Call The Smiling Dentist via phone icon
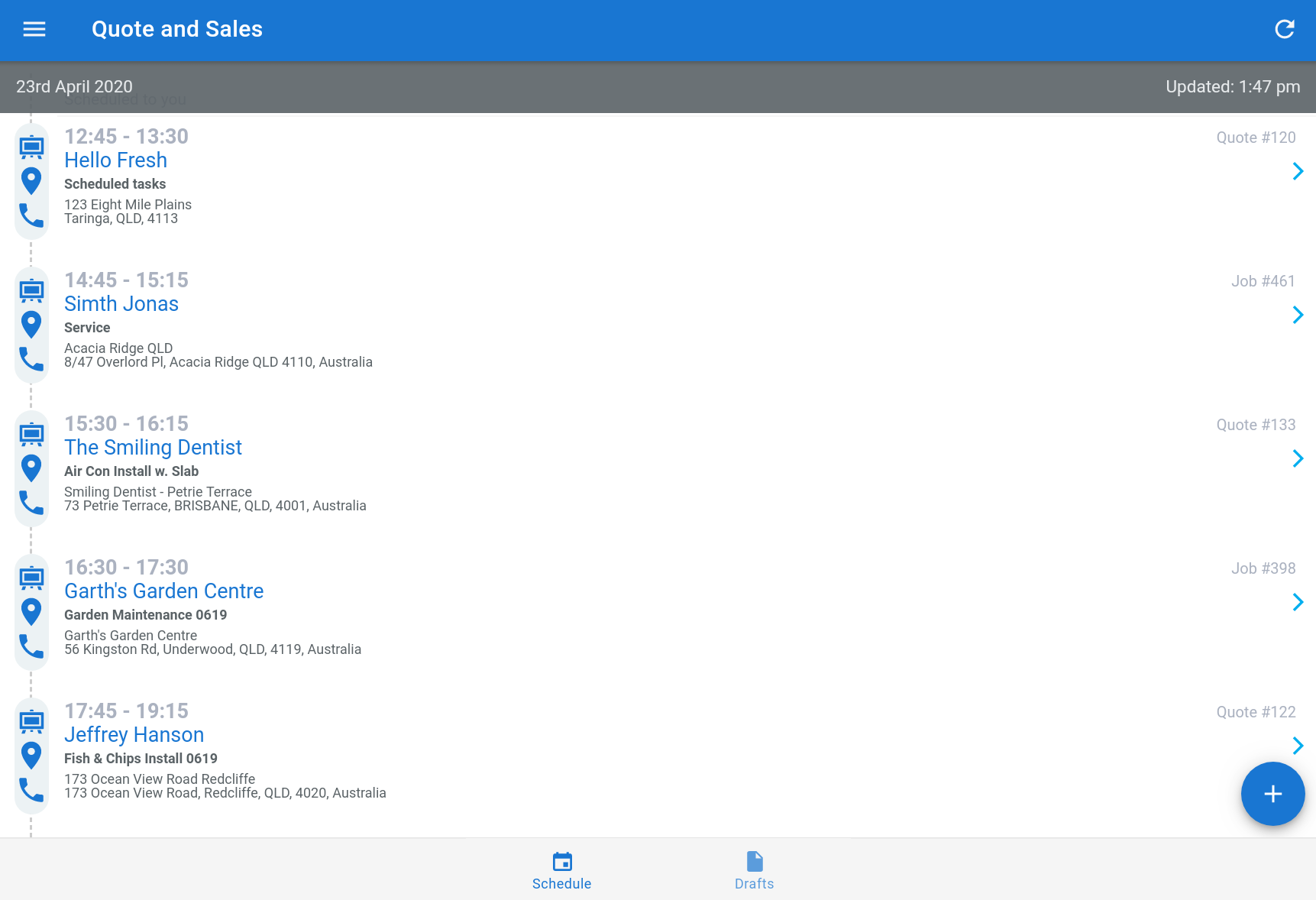This screenshot has width=1316, height=900. coord(31,503)
